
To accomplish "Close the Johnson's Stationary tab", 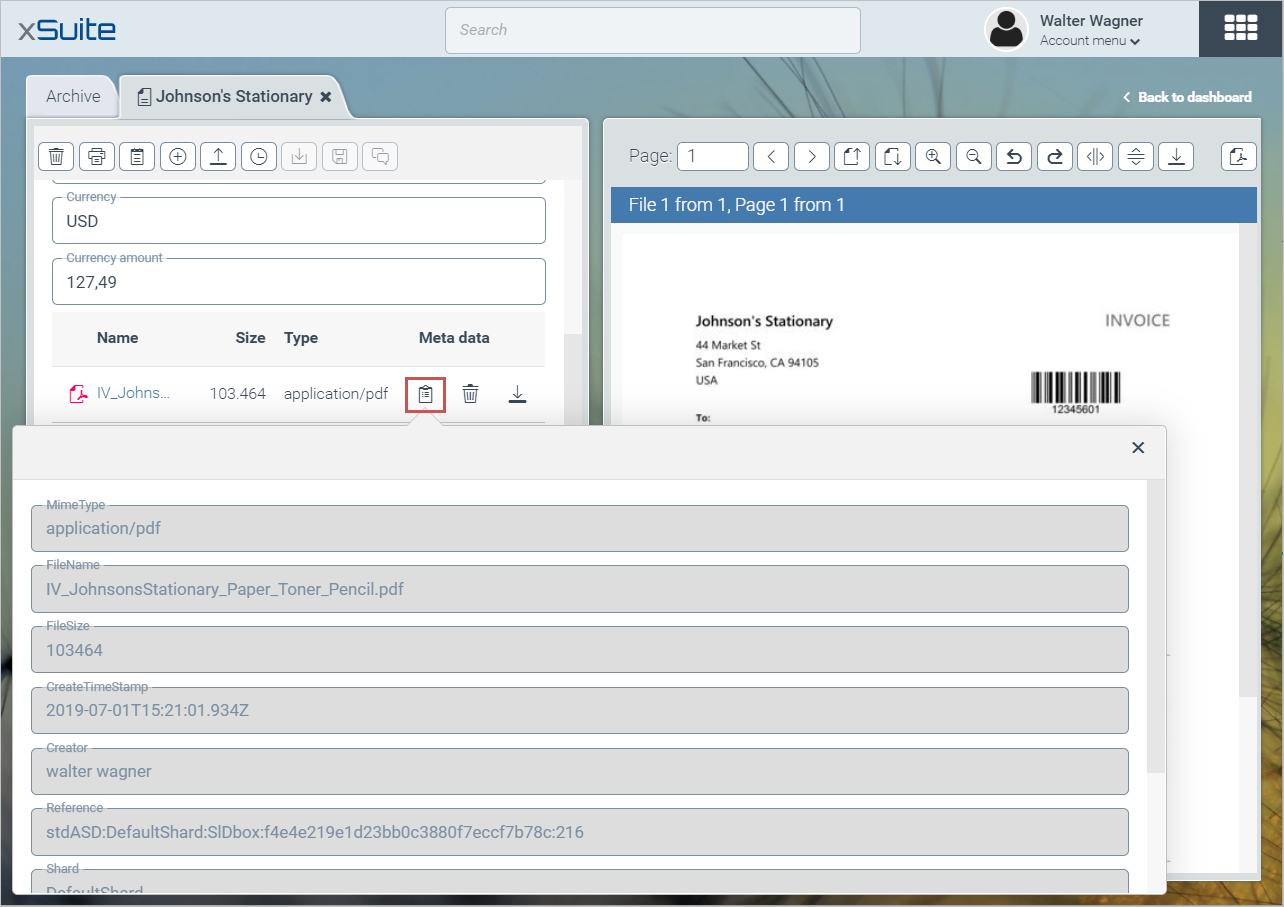I will coord(325,97).
